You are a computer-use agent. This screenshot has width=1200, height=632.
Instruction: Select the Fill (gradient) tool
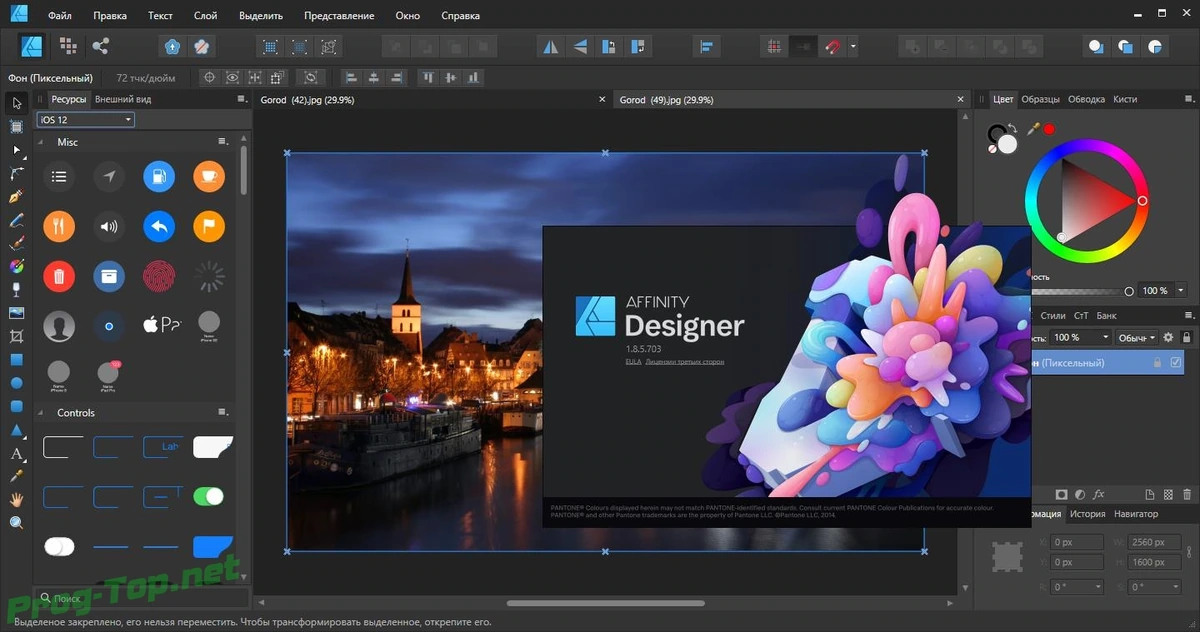(17, 266)
